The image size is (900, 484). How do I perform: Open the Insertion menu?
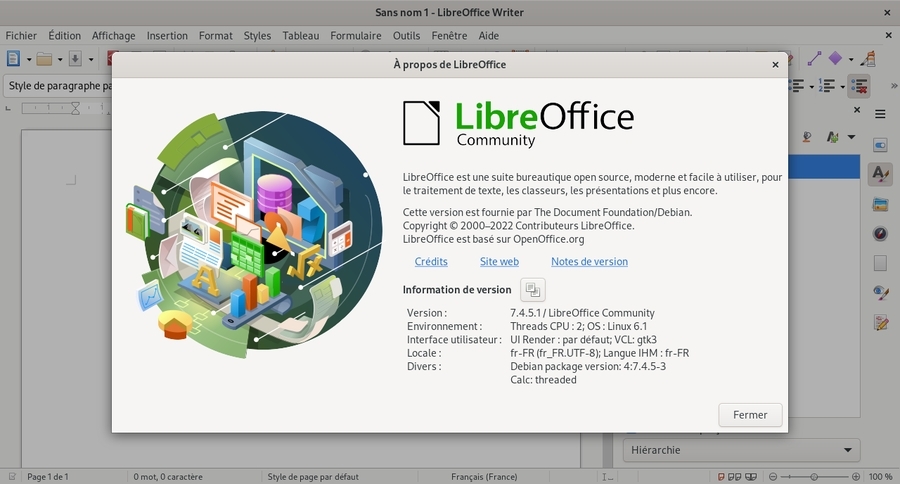167,36
